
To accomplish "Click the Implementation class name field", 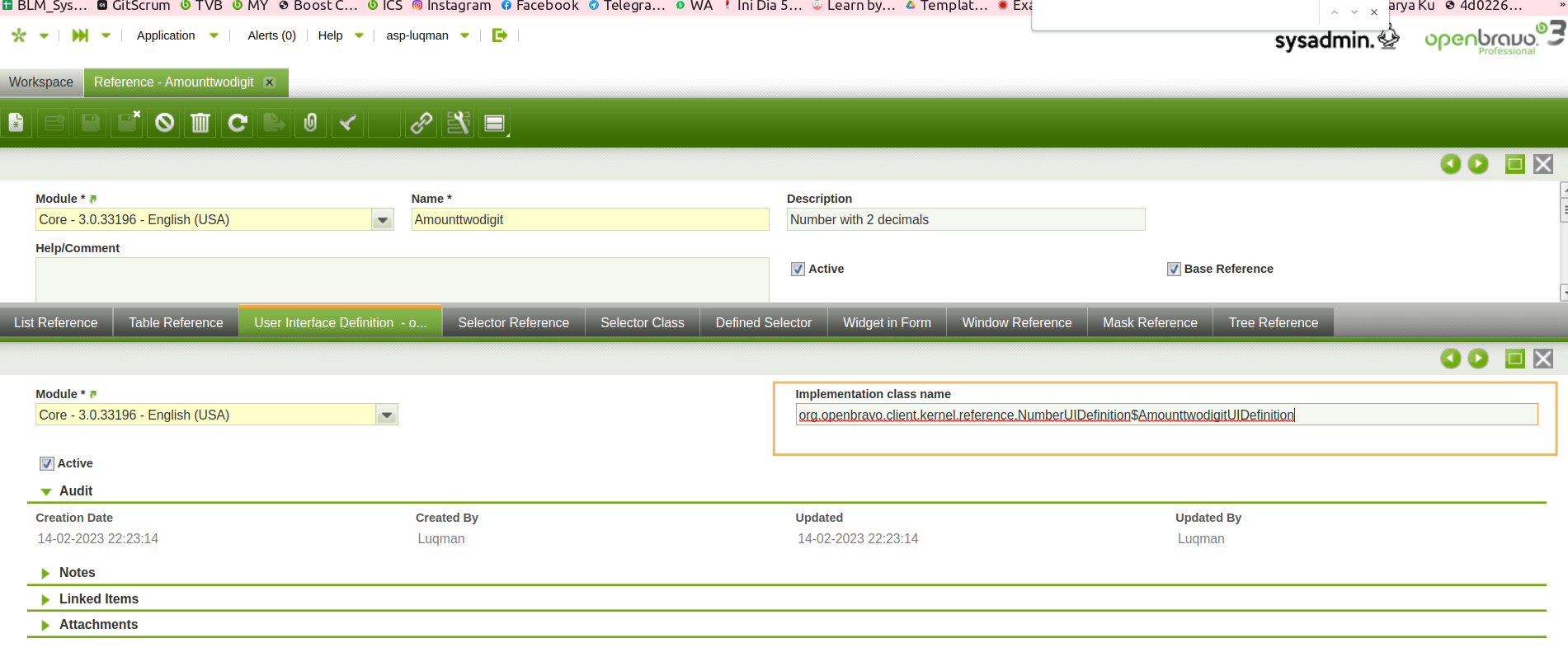I will (1165, 415).
